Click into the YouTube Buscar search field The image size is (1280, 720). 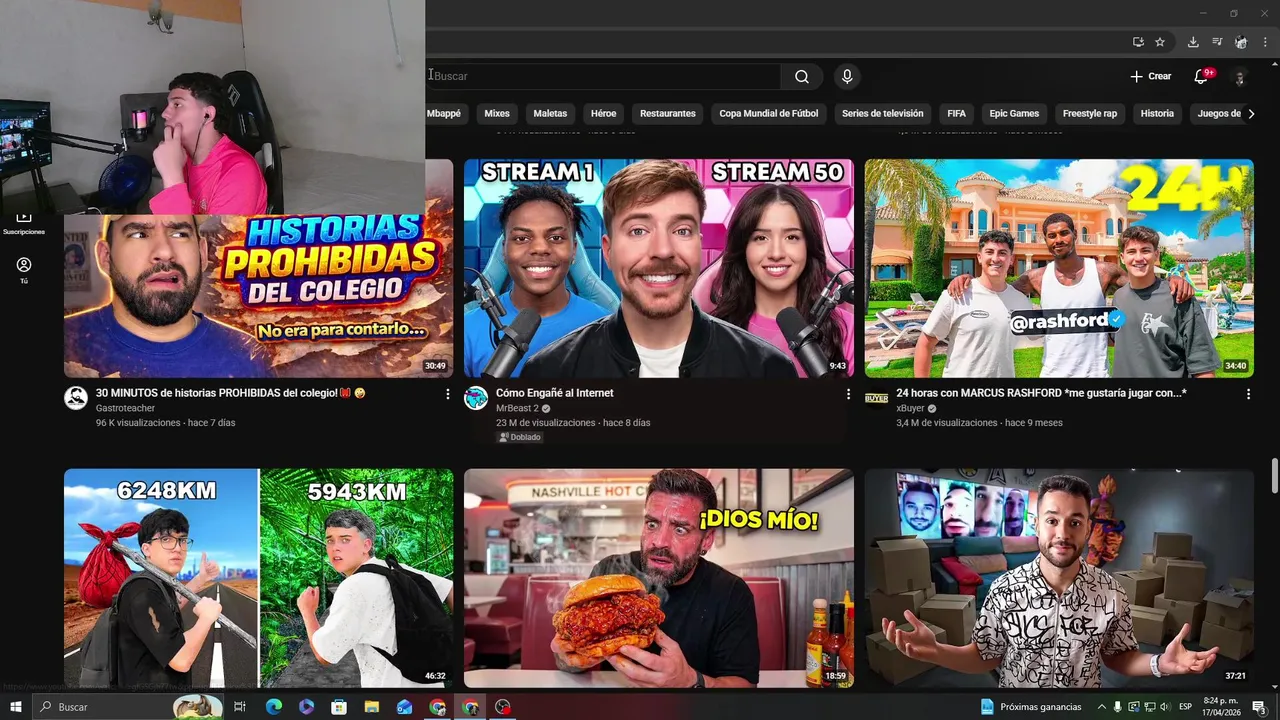(x=603, y=76)
